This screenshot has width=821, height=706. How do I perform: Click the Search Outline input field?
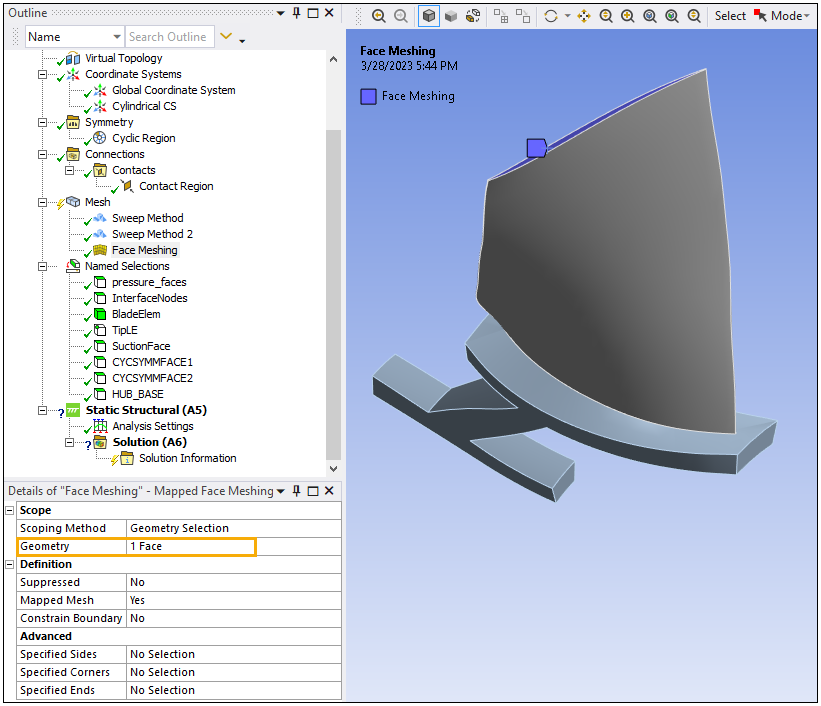pos(168,37)
